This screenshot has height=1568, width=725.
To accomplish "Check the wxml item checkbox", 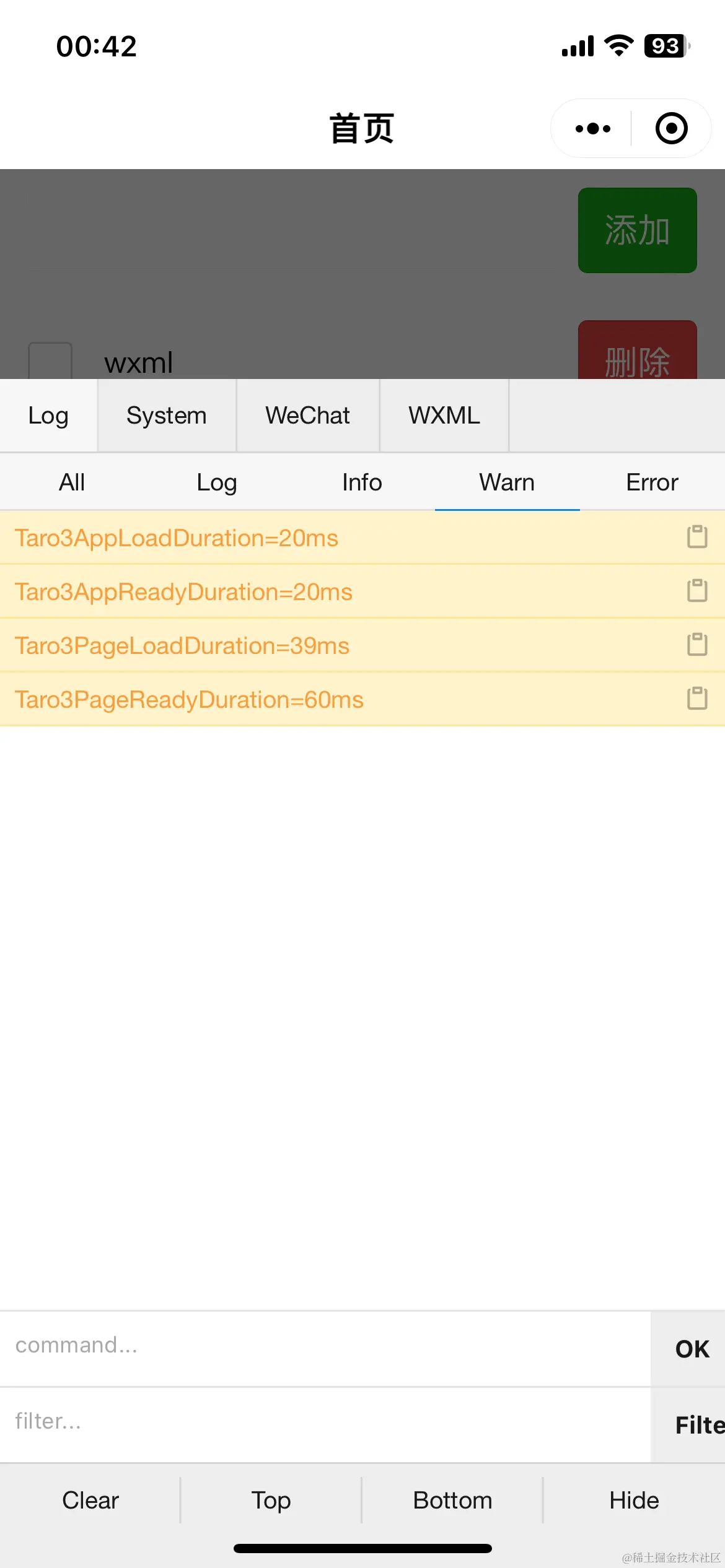I will click(x=50, y=361).
